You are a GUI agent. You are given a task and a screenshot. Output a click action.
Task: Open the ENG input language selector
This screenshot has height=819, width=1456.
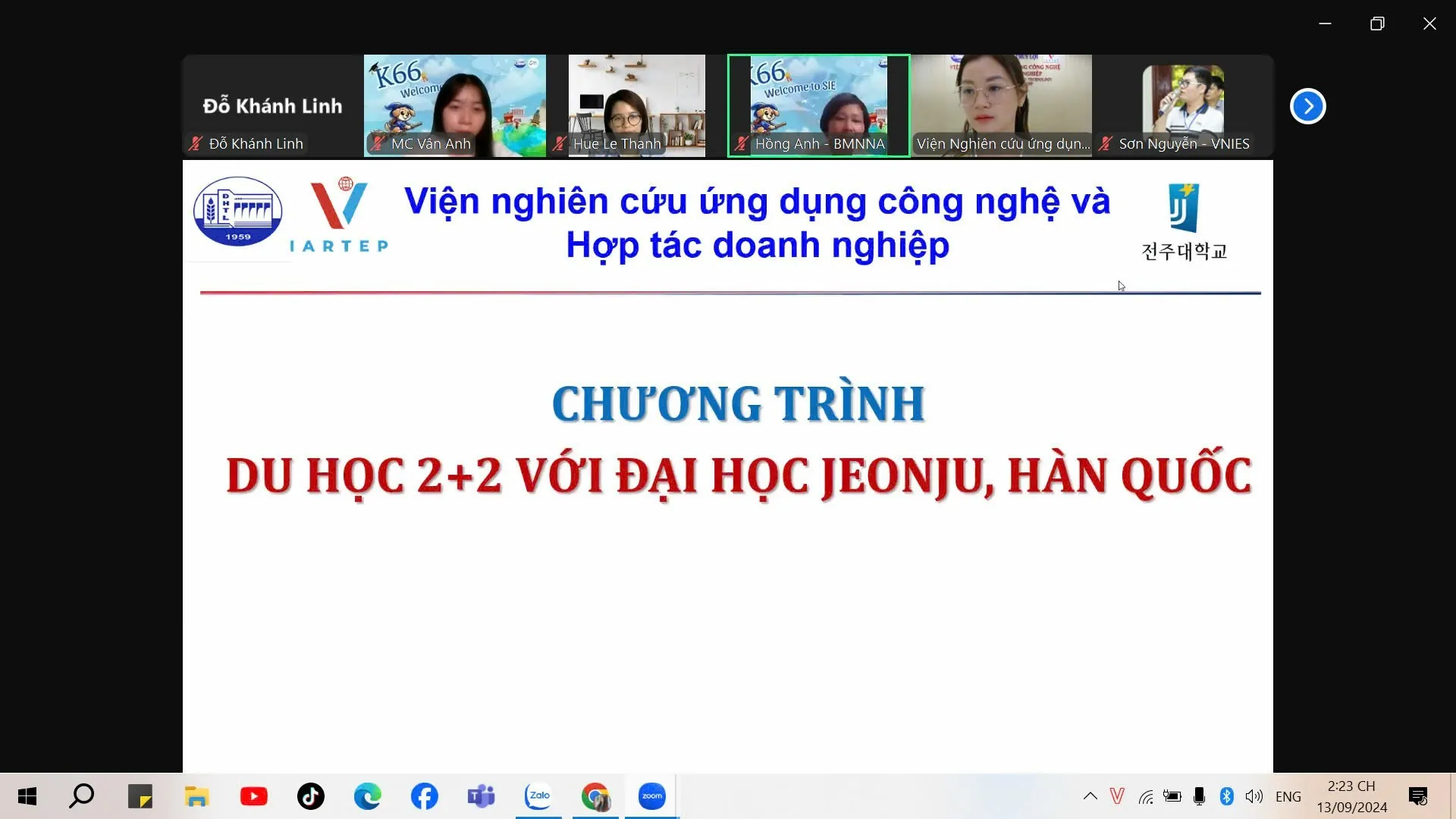[1289, 796]
